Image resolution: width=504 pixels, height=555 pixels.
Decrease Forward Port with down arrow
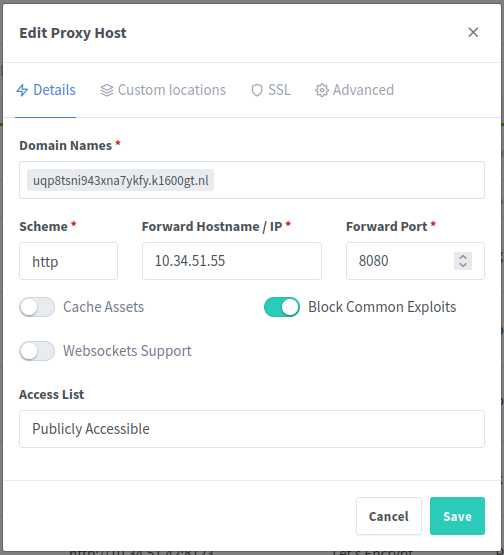[463, 265]
